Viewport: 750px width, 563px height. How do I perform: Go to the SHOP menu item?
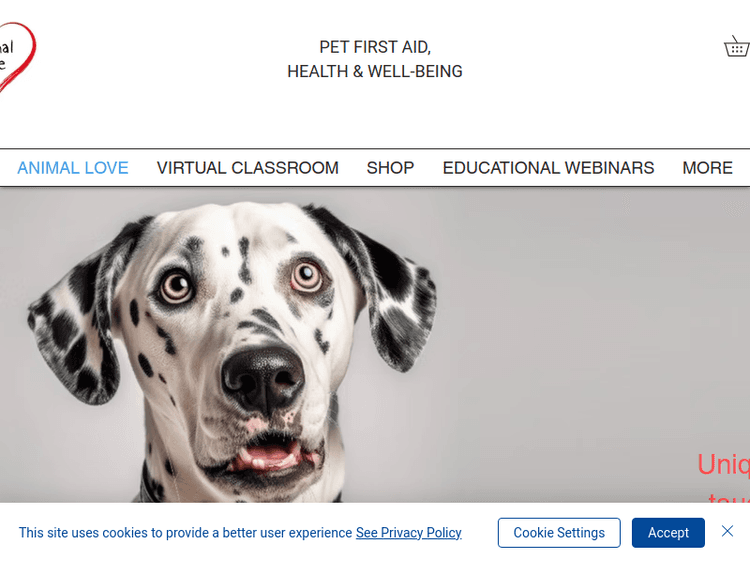[x=390, y=168]
